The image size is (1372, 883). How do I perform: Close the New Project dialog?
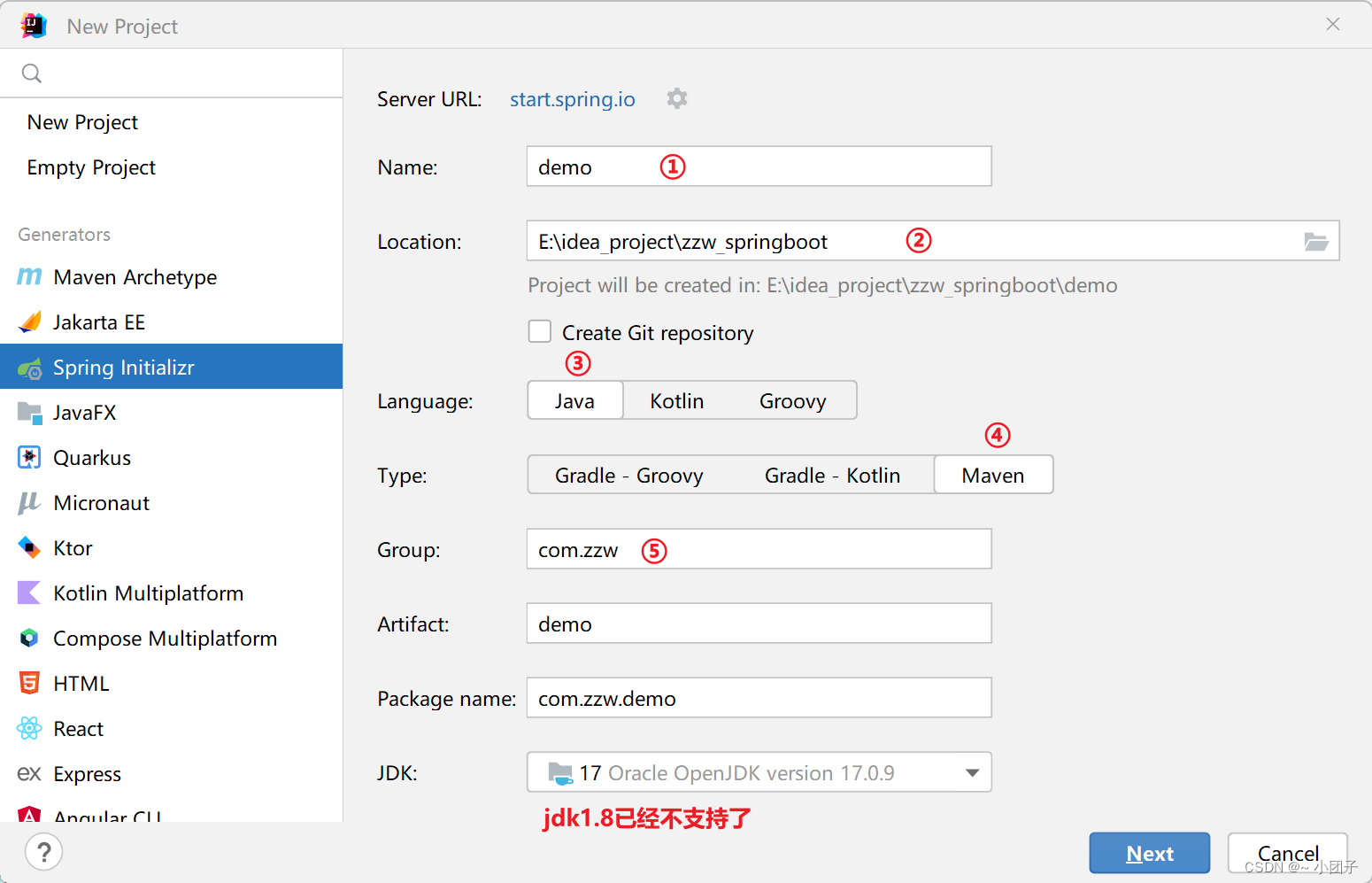click(1333, 25)
